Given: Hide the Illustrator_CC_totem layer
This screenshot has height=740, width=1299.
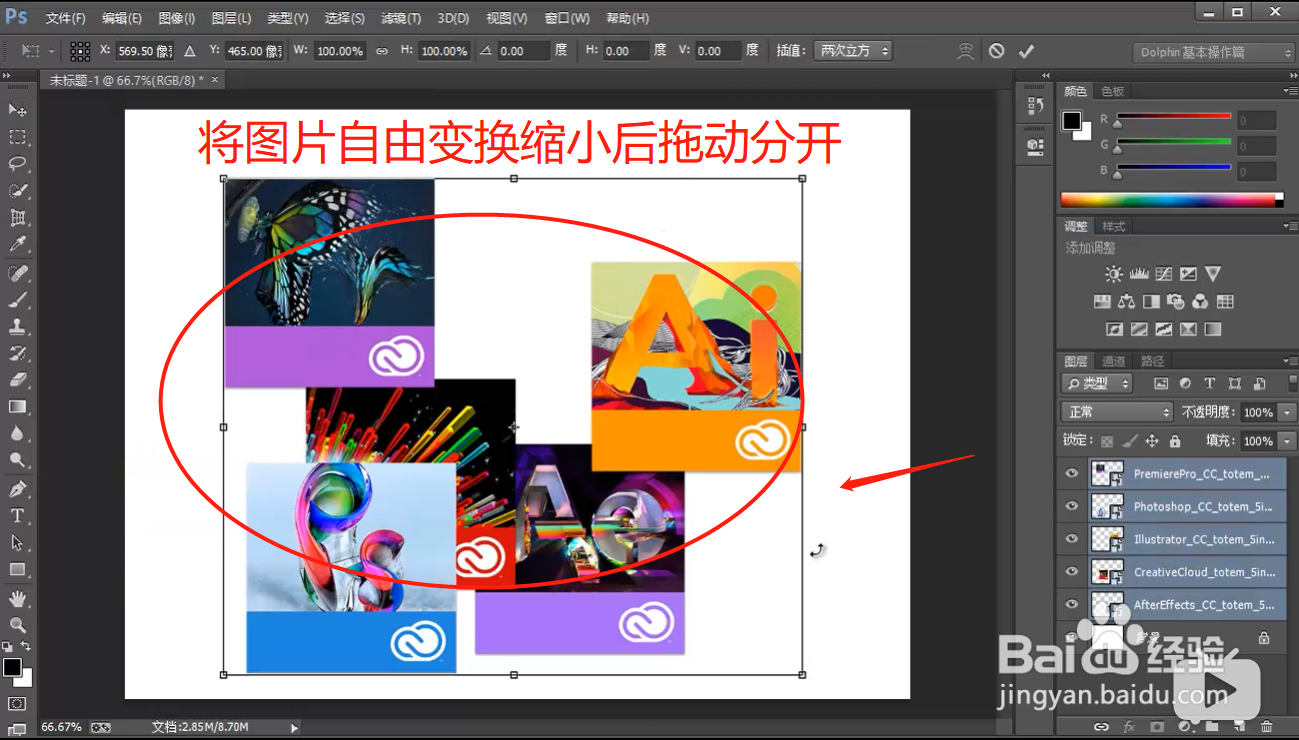Looking at the screenshot, I should pyautogui.click(x=1071, y=539).
